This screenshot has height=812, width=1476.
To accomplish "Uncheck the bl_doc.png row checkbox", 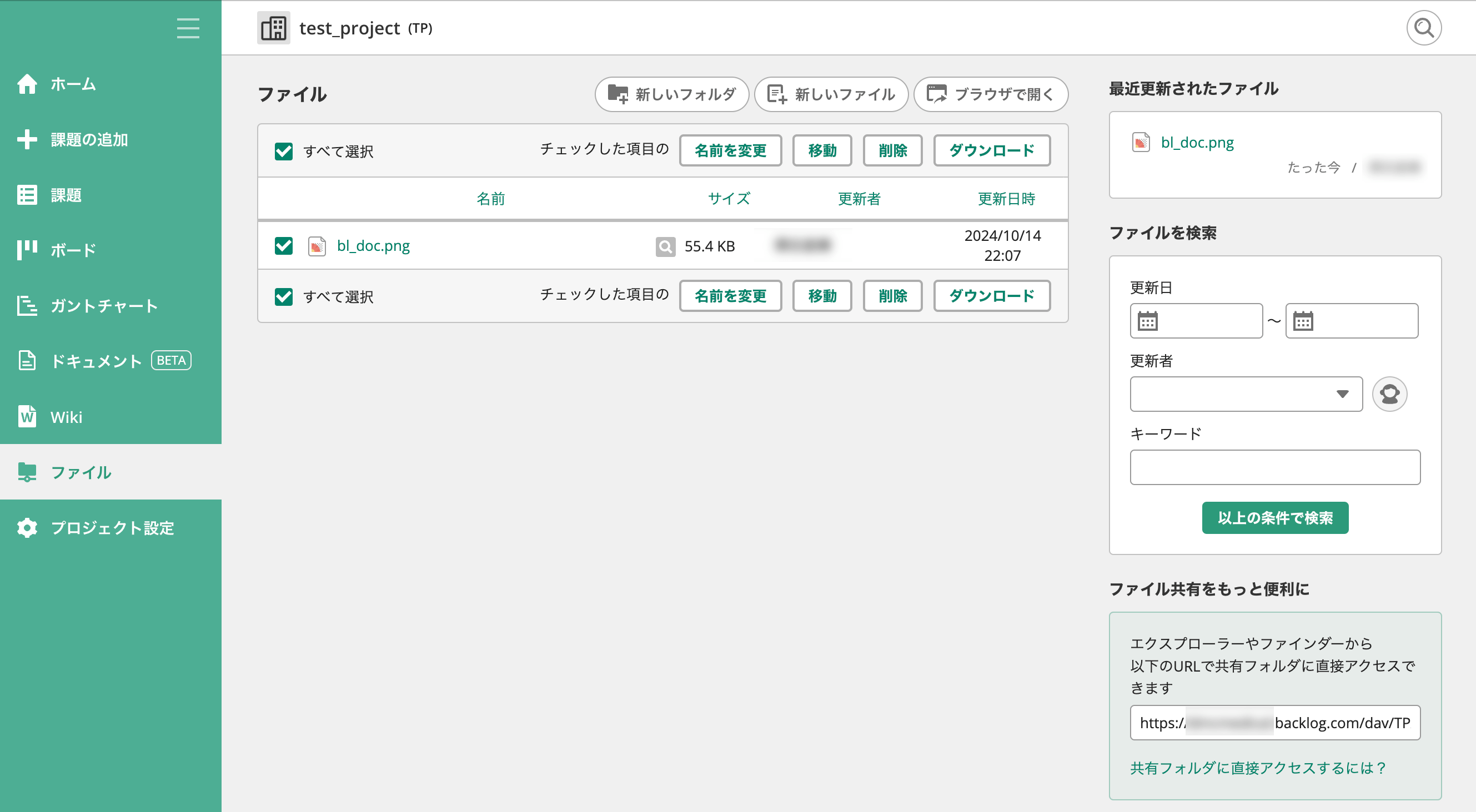I will tap(284, 246).
